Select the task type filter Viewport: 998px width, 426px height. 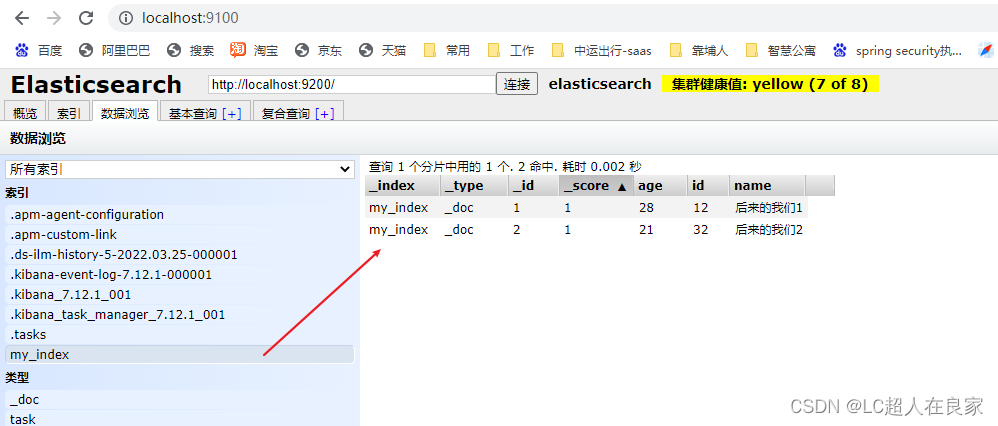click(179, 419)
